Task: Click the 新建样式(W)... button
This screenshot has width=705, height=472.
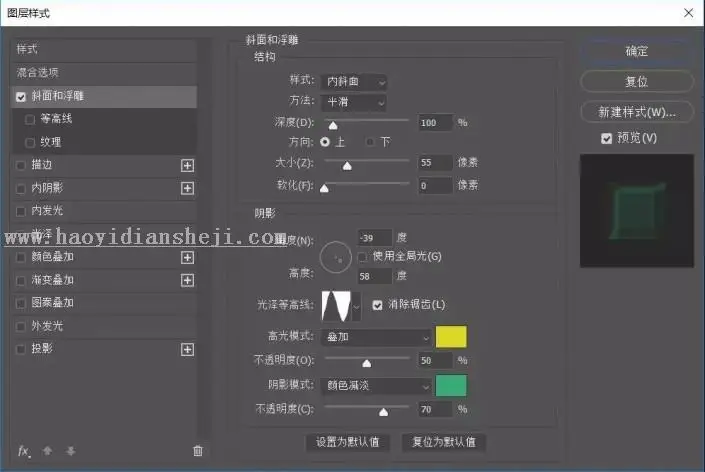Action: coord(637,112)
